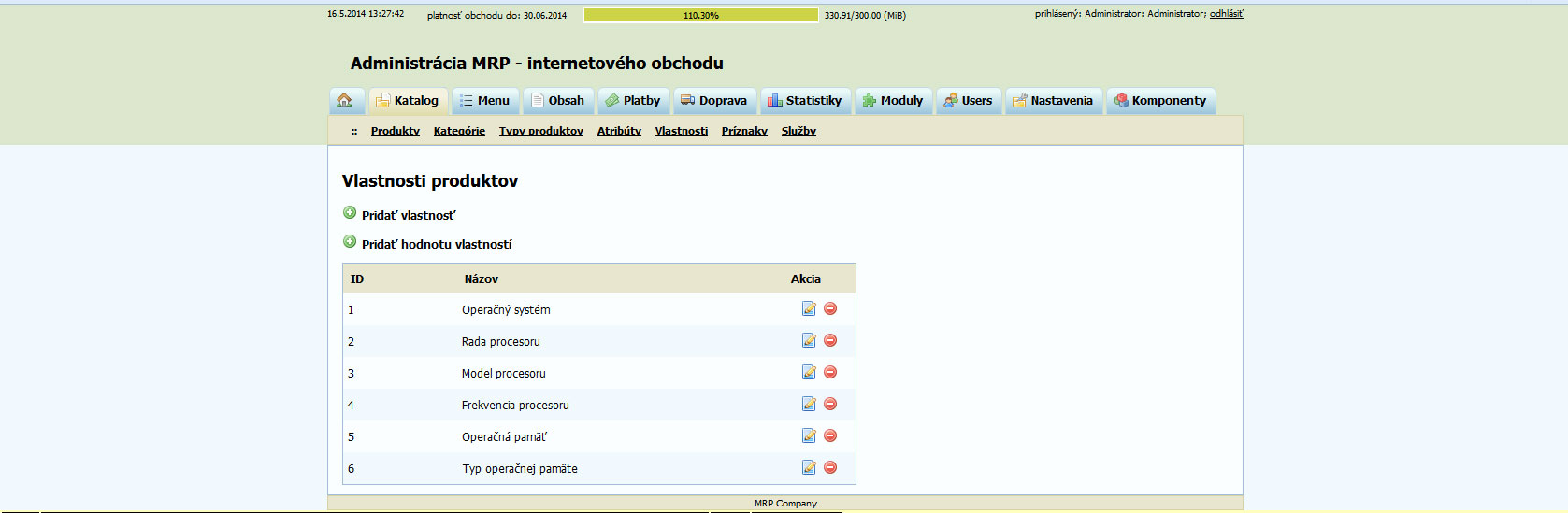Switch to the Statistiky tab
This screenshot has width=1568, height=513.
[x=805, y=101]
